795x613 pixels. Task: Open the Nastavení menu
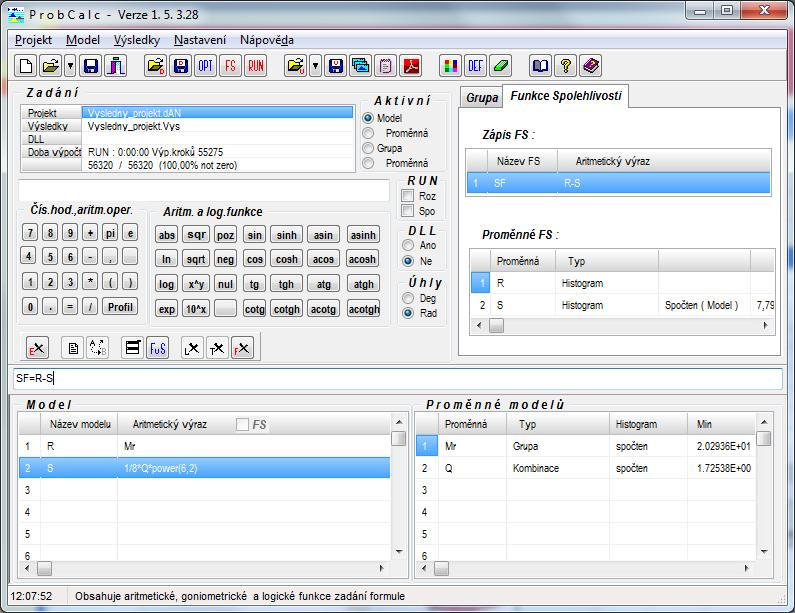click(x=200, y=40)
